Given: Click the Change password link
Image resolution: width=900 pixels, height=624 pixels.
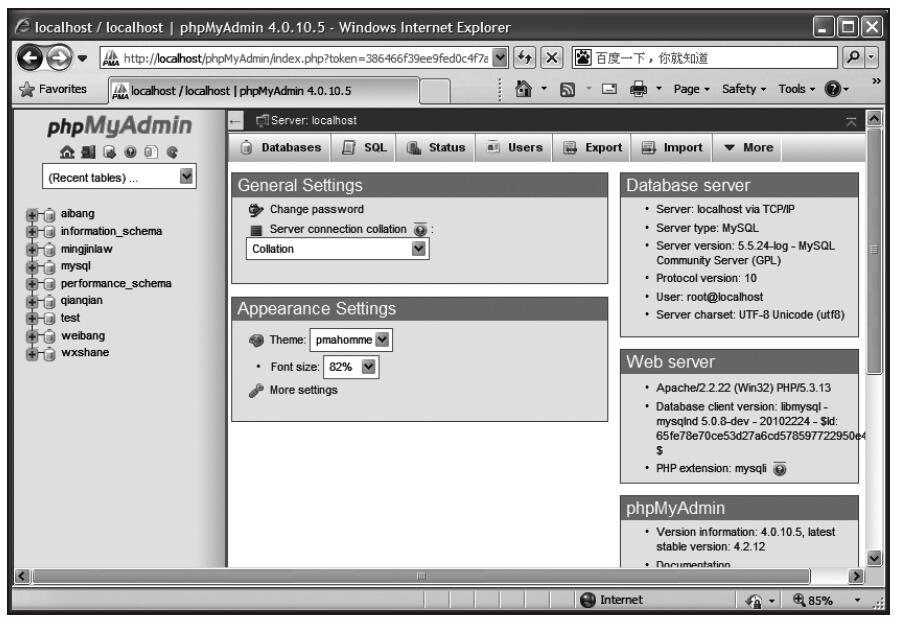Looking at the screenshot, I should coord(316,210).
